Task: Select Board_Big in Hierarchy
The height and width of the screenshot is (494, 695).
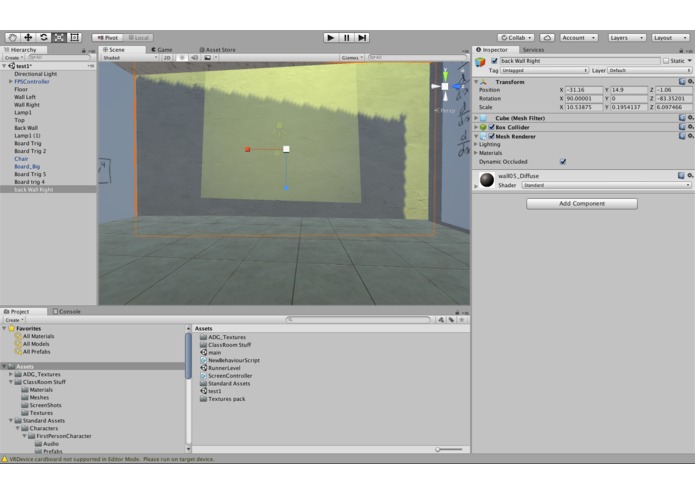Action: pos(27,167)
